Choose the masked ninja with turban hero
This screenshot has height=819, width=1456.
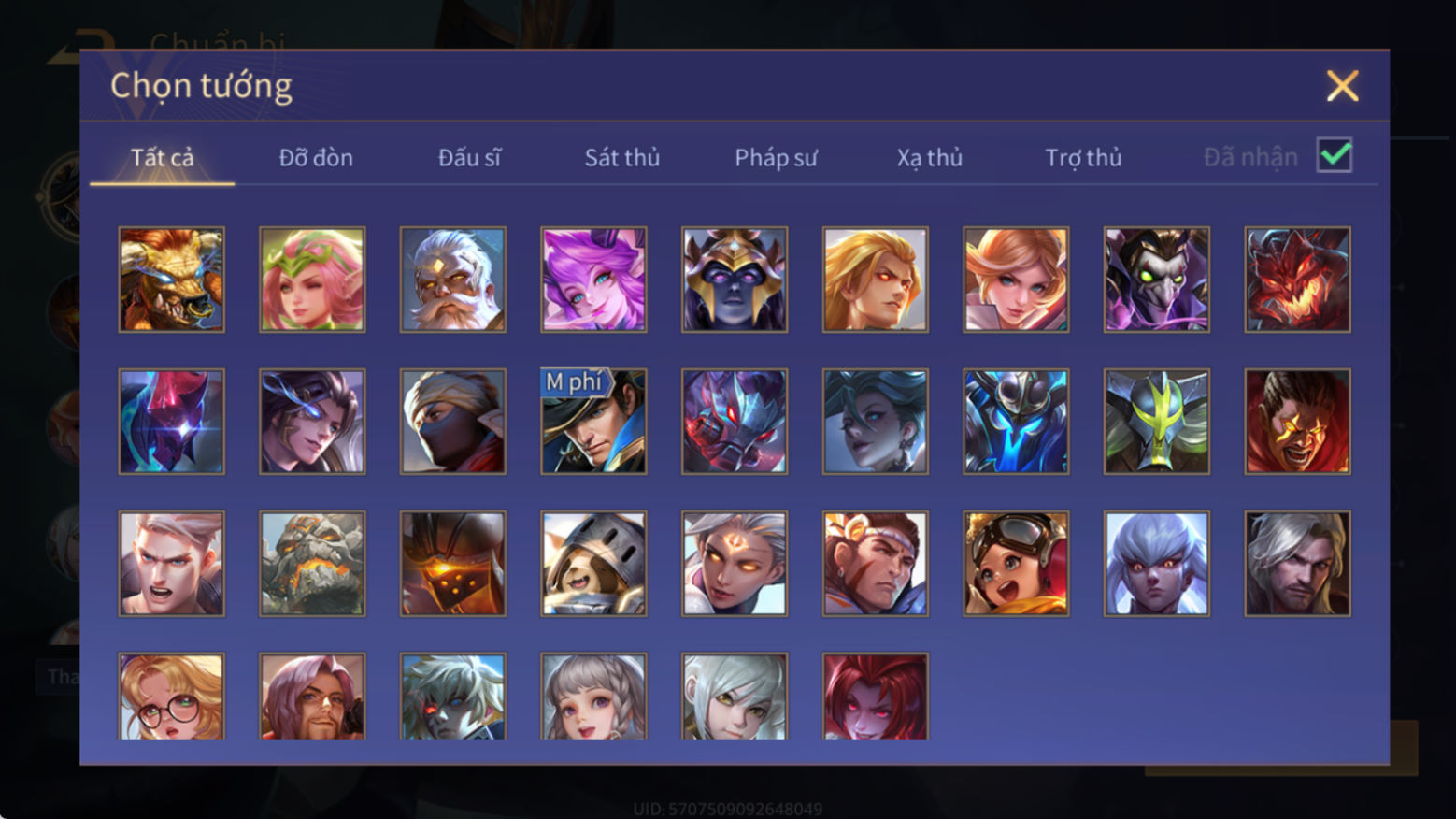(453, 422)
